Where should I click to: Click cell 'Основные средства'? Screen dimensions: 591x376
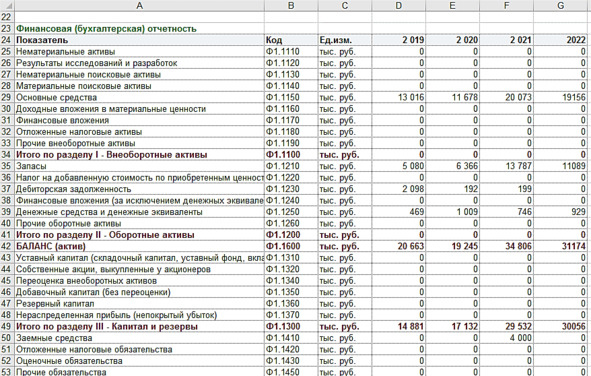pyautogui.click(x=139, y=97)
